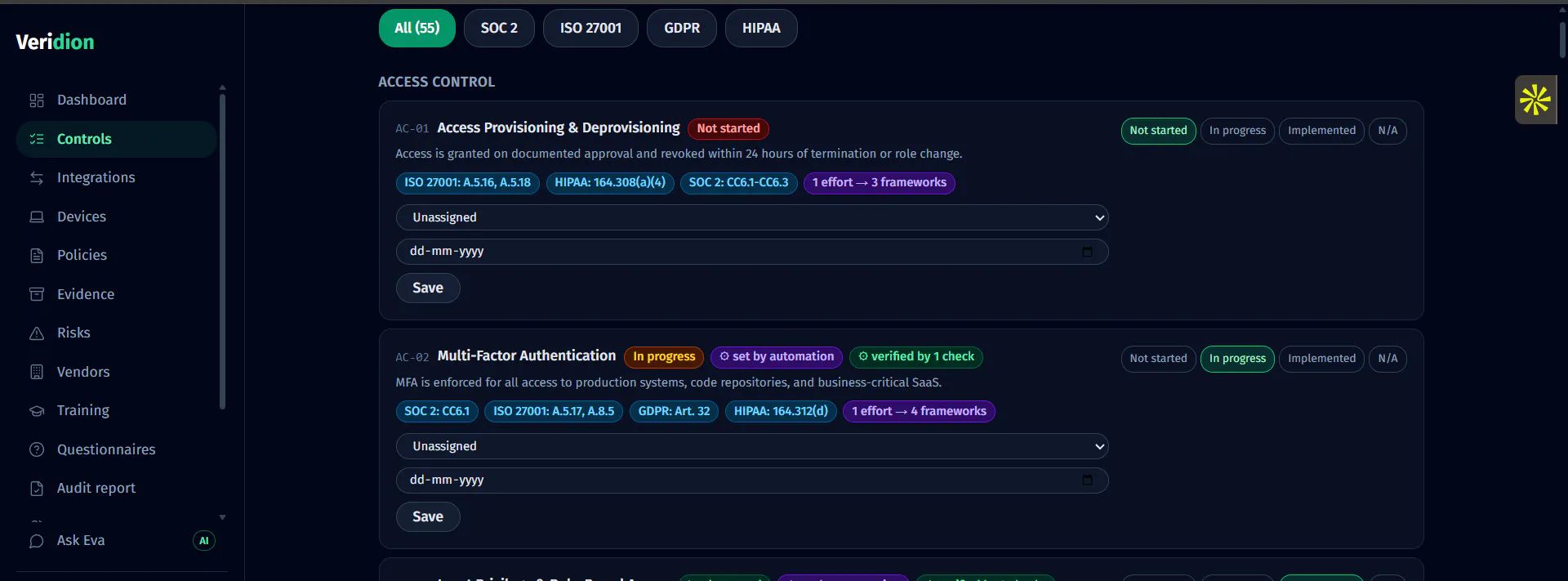Open the AC-02 Unassigned assignee dropdown
Image resolution: width=1568 pixels, height=581 pixels.
(x=752, y=446)
